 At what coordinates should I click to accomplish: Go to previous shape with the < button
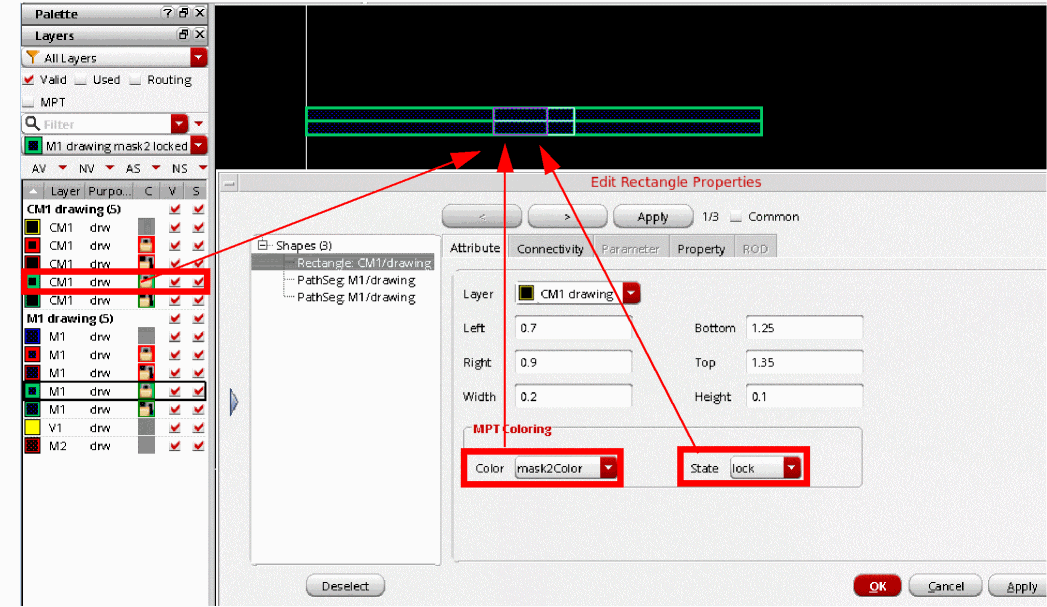point(482,217)
